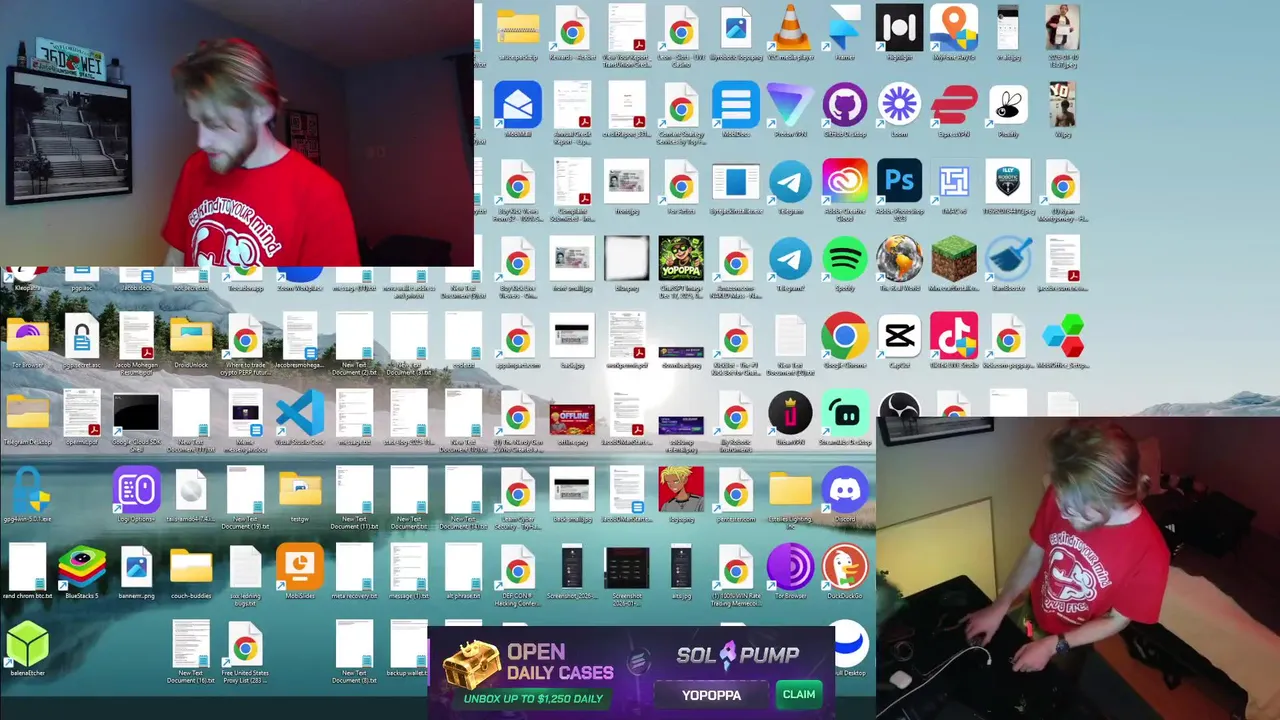Open the offline.png thumbnail
This screenshot has height=720, width=1280.
tap(572, 418)
